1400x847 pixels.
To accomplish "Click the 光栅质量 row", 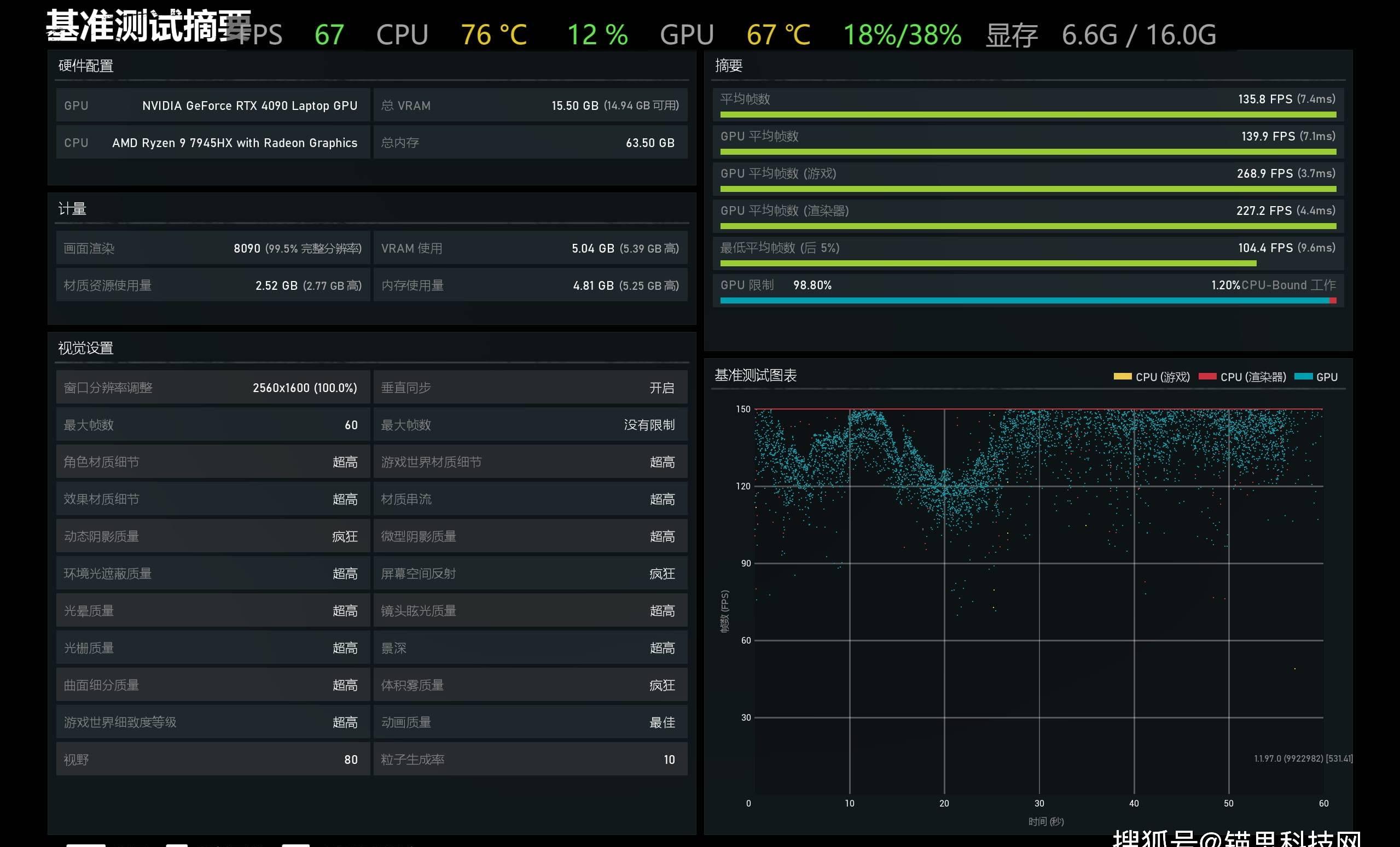I will click(213, 647).
